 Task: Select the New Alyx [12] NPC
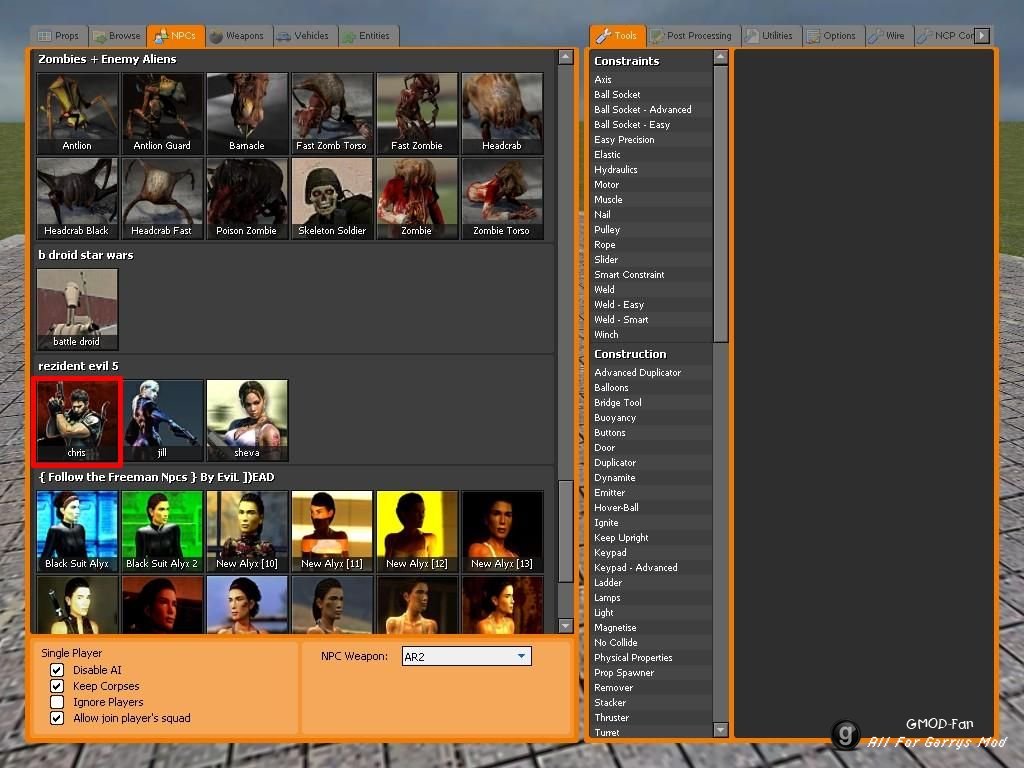pos(417,531)
